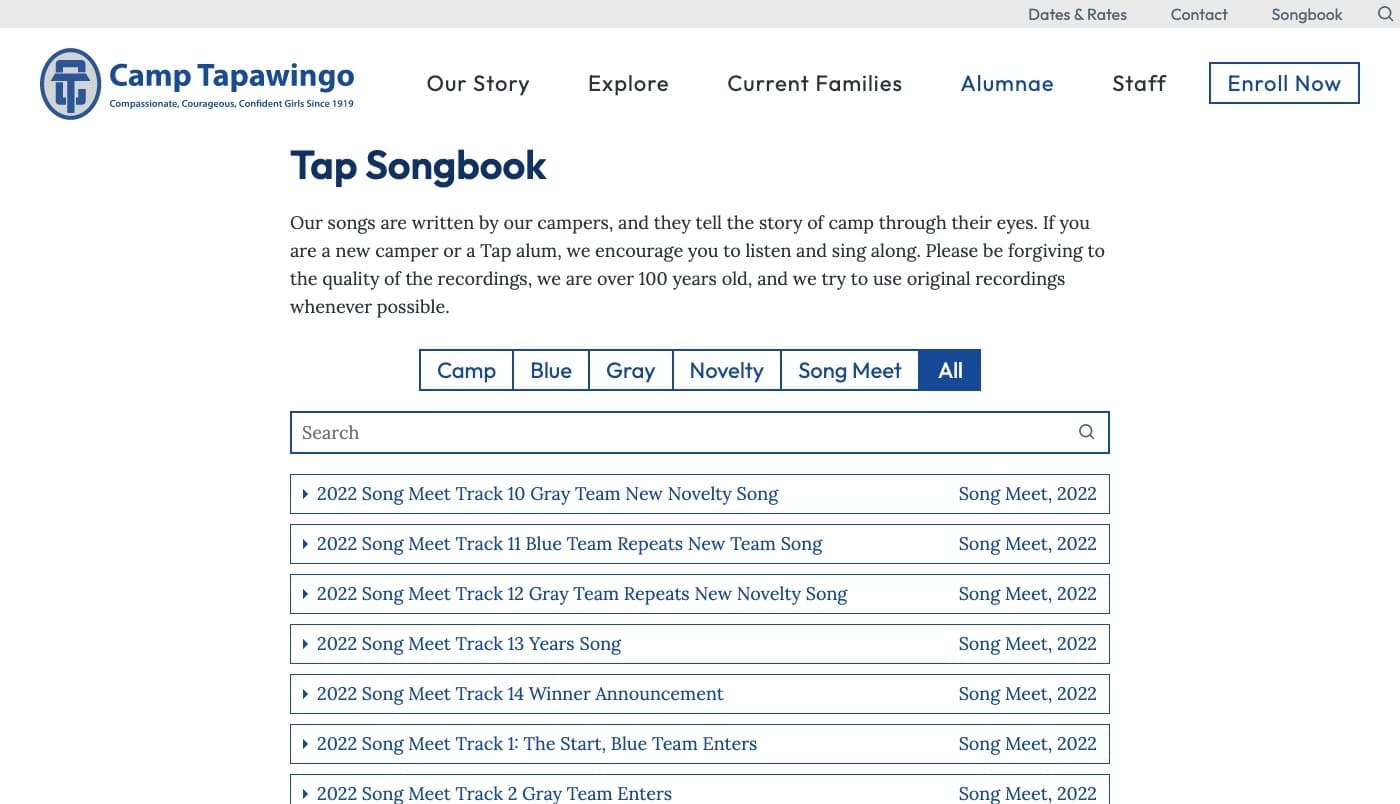
Task: Open site search magnifier in top bar
Action: tap(1385, 14)
